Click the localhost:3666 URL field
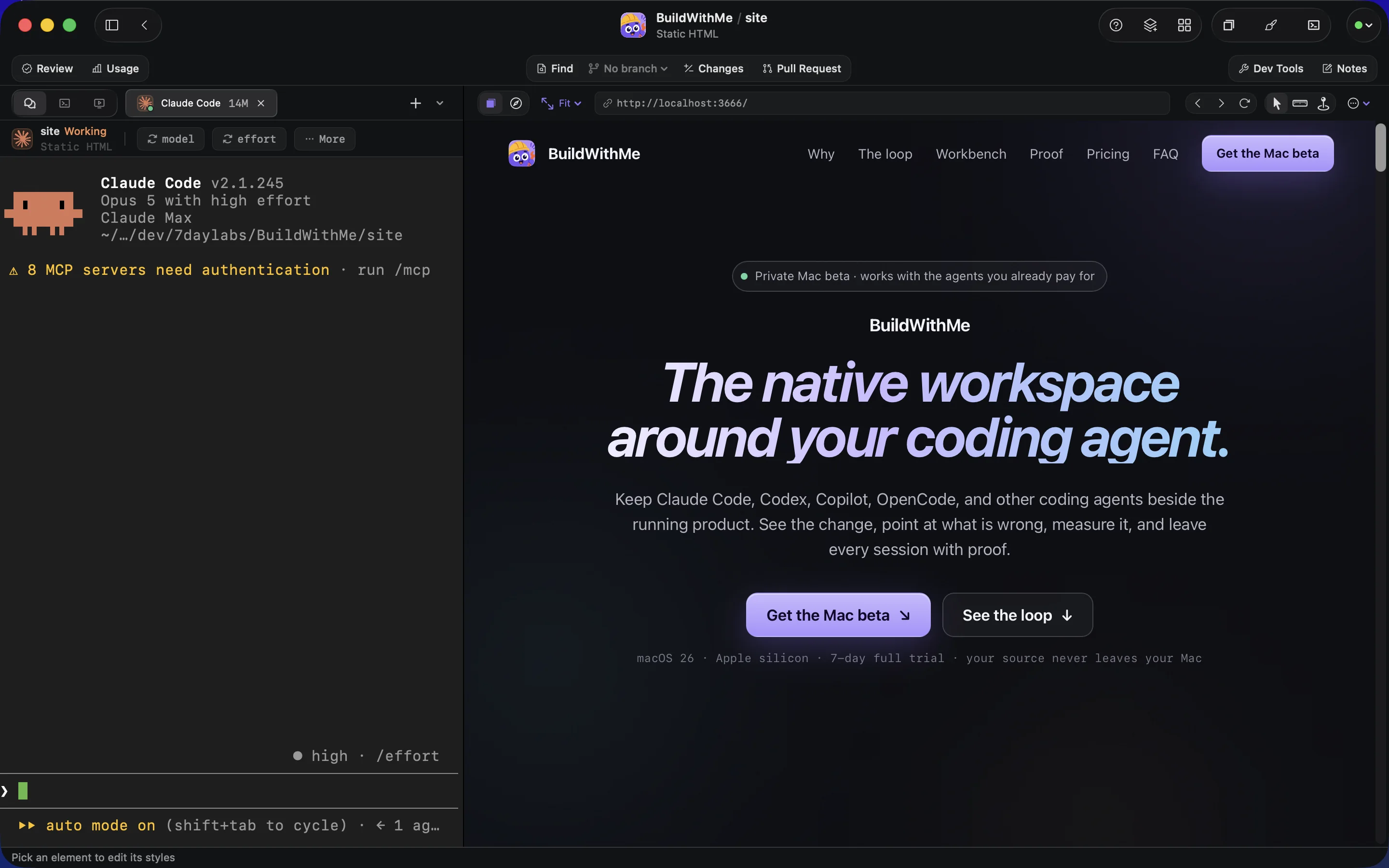The width and height of the screenshot is (1389, 868). [882, 103]
